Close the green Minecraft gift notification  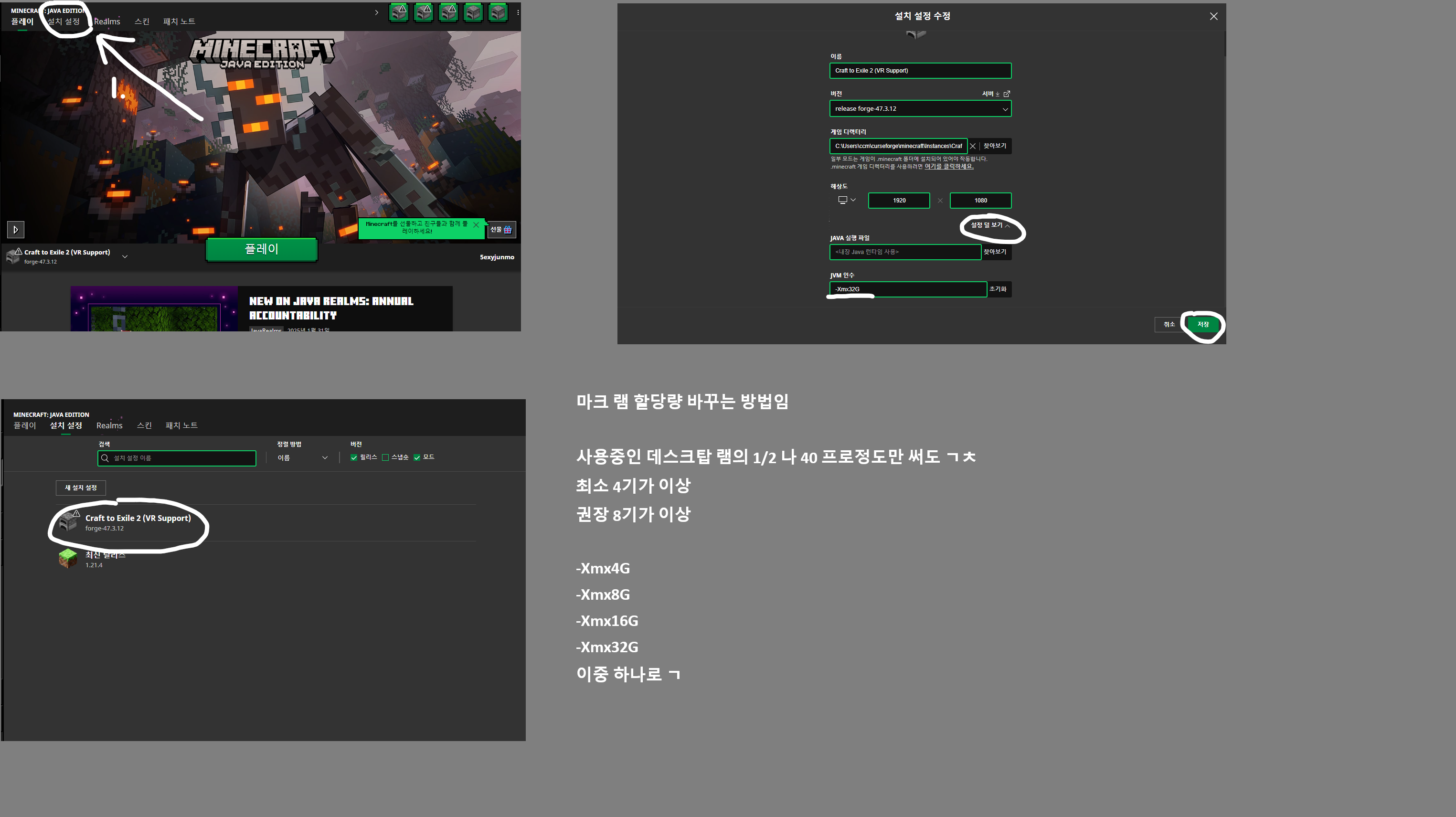[x=476, y=225]
